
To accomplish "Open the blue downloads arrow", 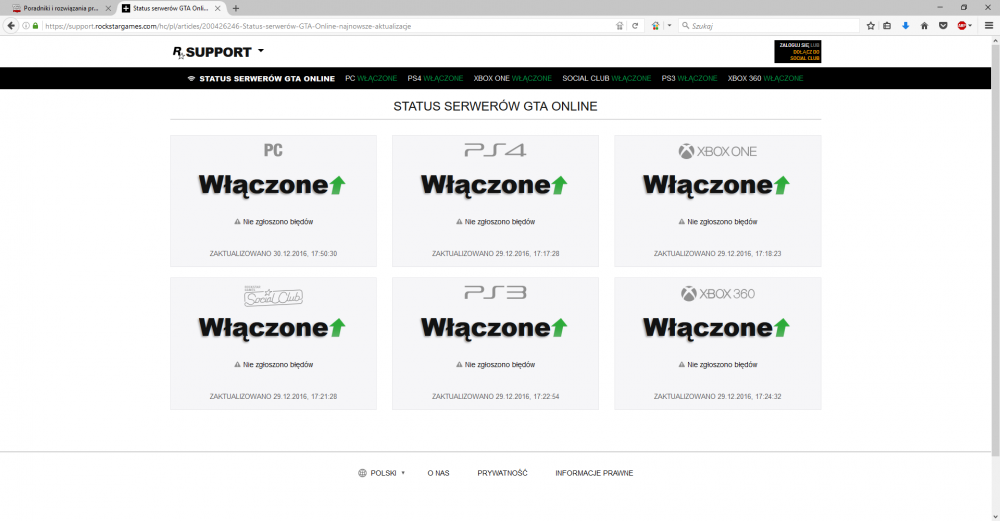I will click(x=905, y=26).
